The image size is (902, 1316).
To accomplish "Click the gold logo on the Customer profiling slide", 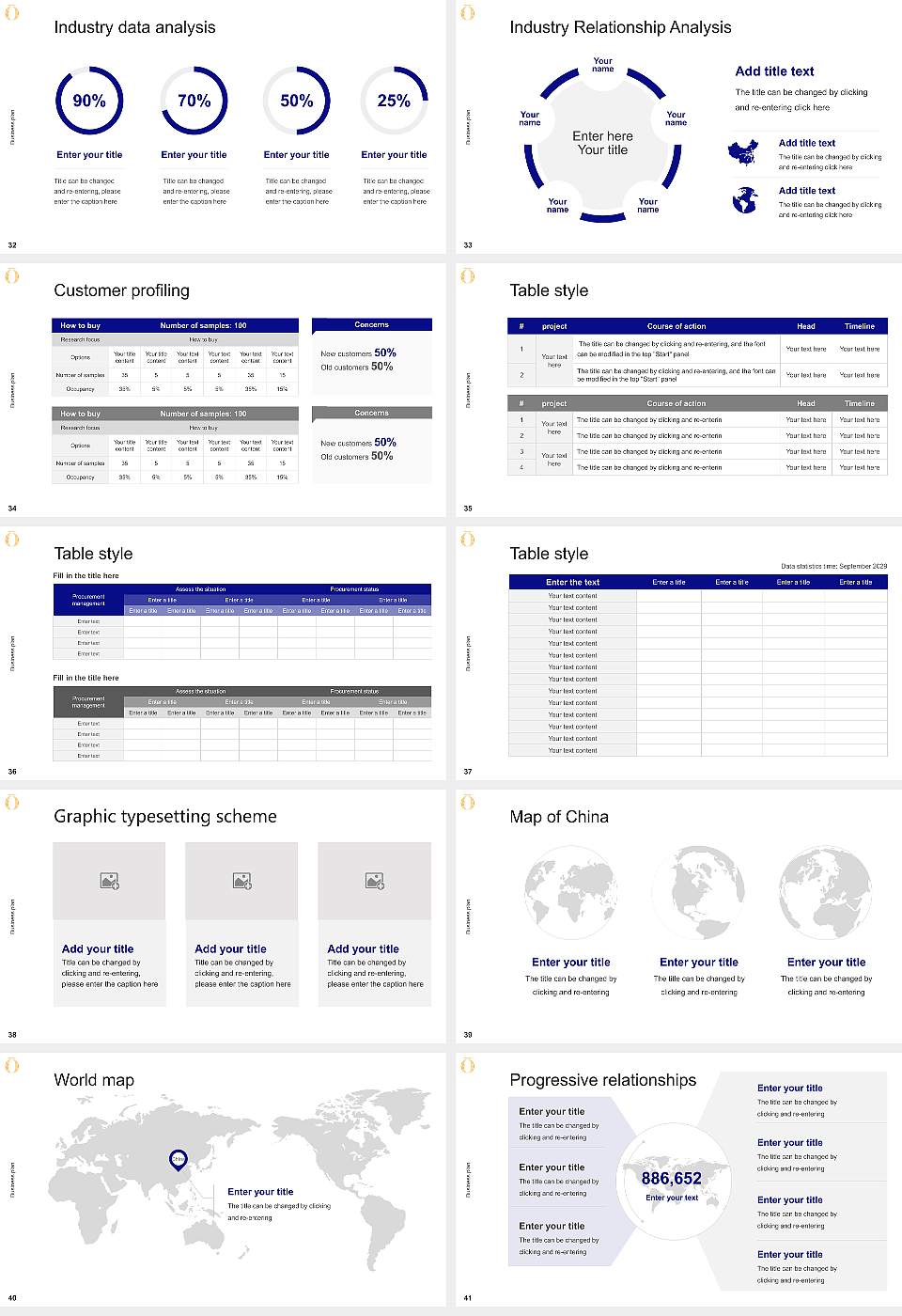I will click(12, 276).
